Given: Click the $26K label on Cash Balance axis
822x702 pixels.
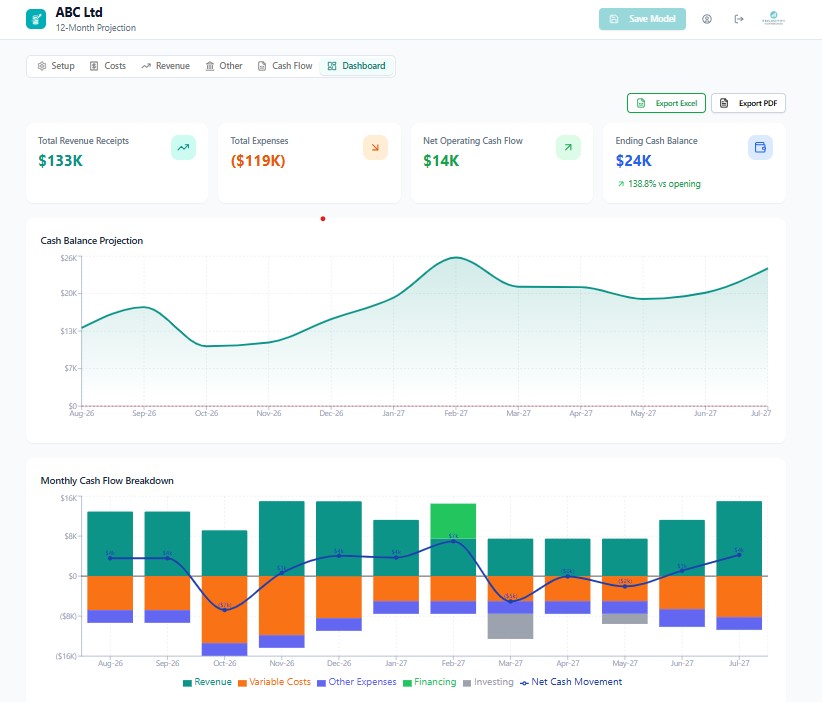Looking at the screenshot, I should 68,258.
